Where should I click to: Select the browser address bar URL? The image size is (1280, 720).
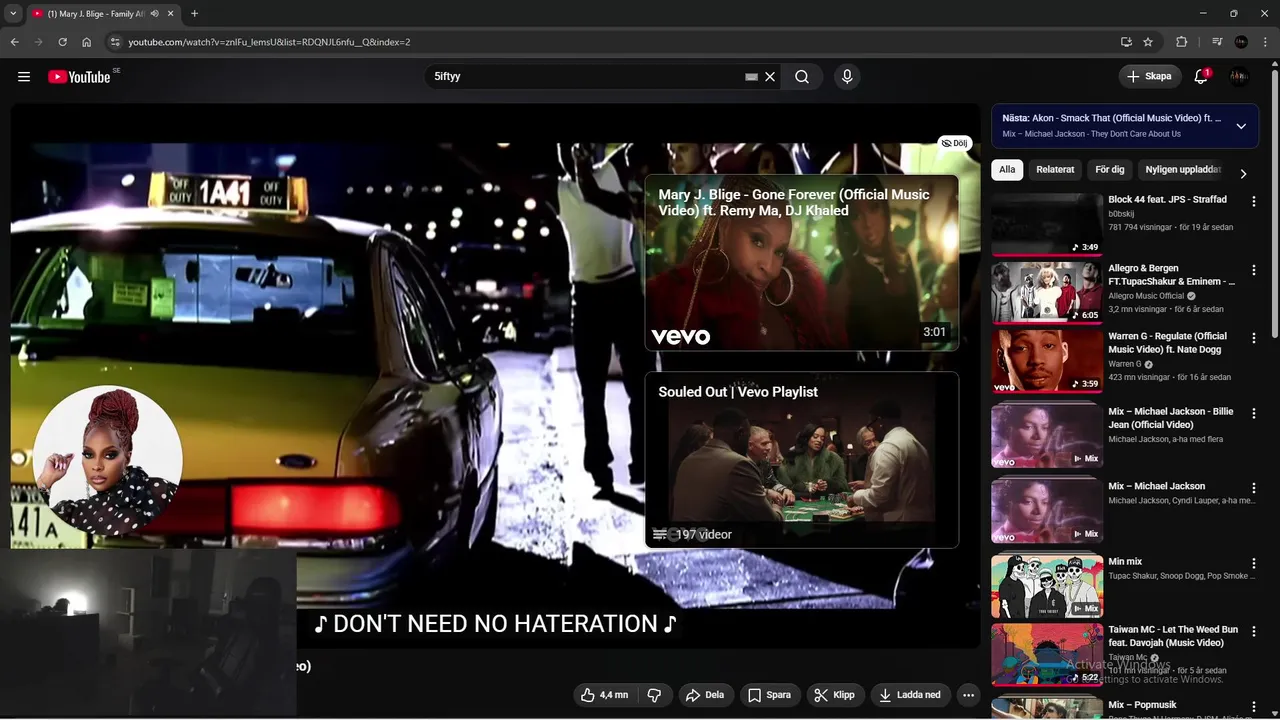(x=269, y=42)
